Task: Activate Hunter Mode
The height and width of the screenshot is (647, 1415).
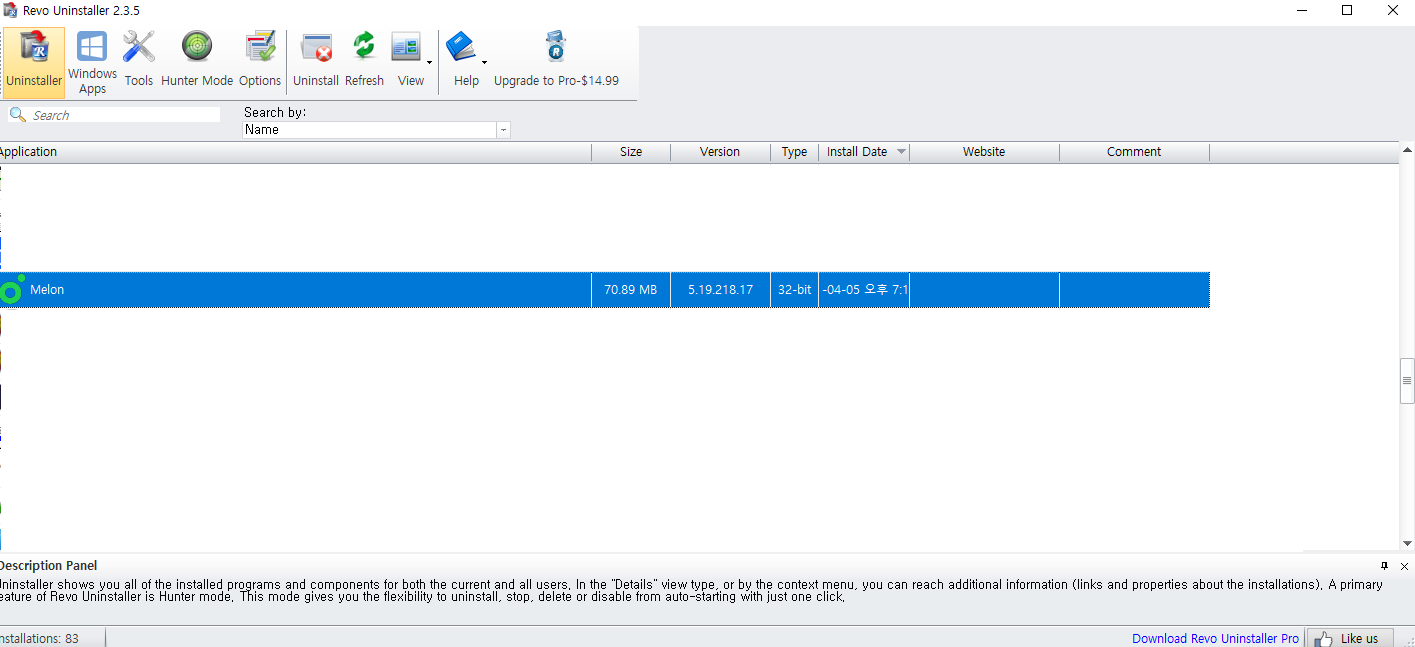Action: click(x=197, y=62)
